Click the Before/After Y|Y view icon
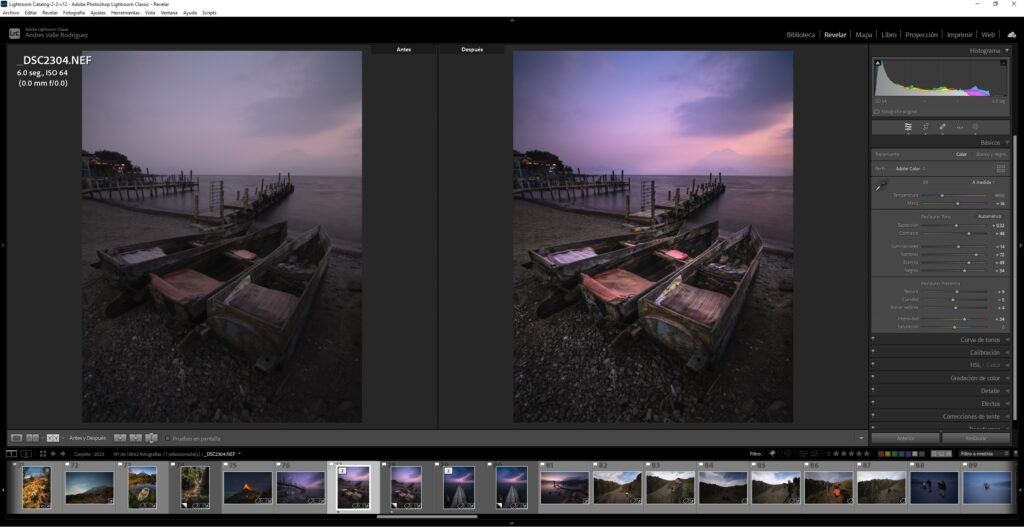The height and width of the screenshot is (527, 1024). pos(53,438)
